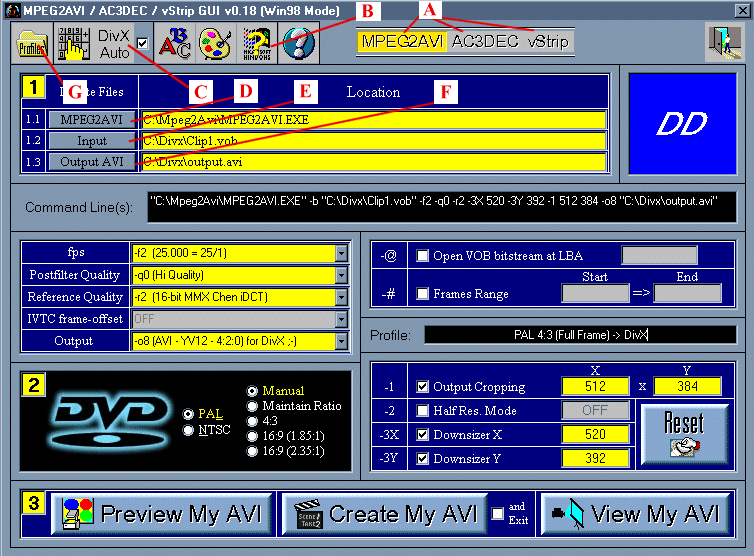Click the MPEG2AVI.EXE location field

coord(374,120)
